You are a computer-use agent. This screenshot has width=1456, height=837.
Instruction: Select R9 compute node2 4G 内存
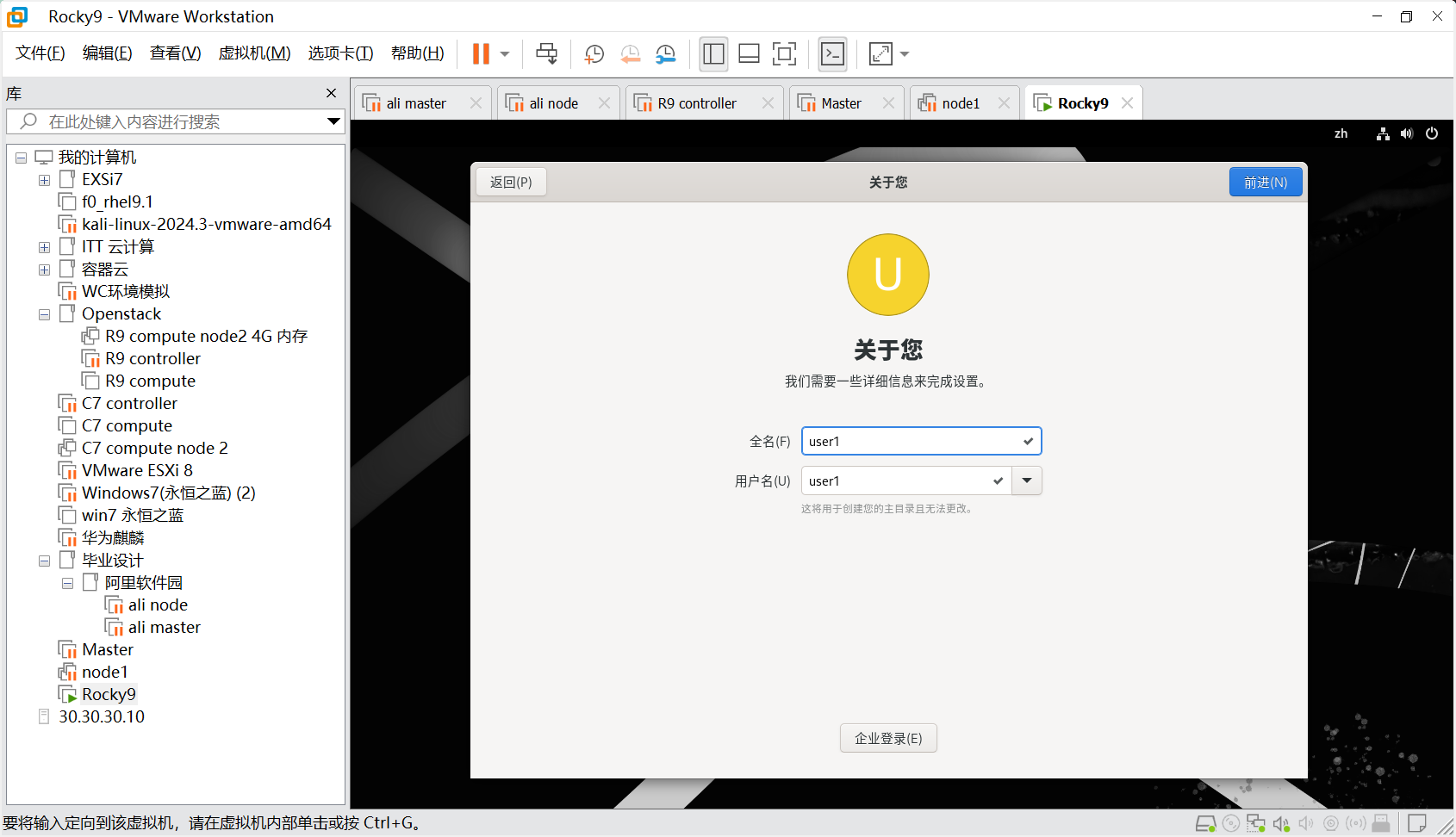tap(206, 336)
